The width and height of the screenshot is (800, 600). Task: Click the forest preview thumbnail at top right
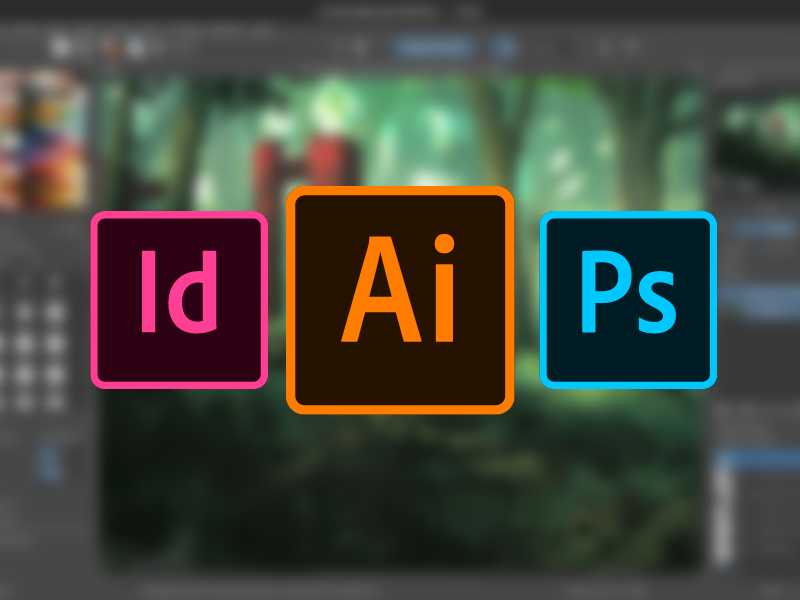click(758, 125)
